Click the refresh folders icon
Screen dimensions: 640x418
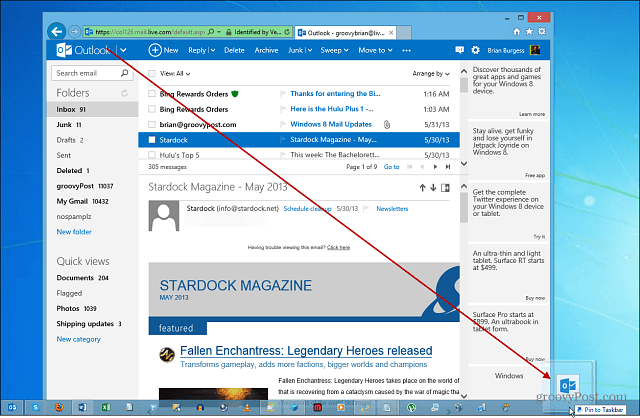tap(124, 93)
